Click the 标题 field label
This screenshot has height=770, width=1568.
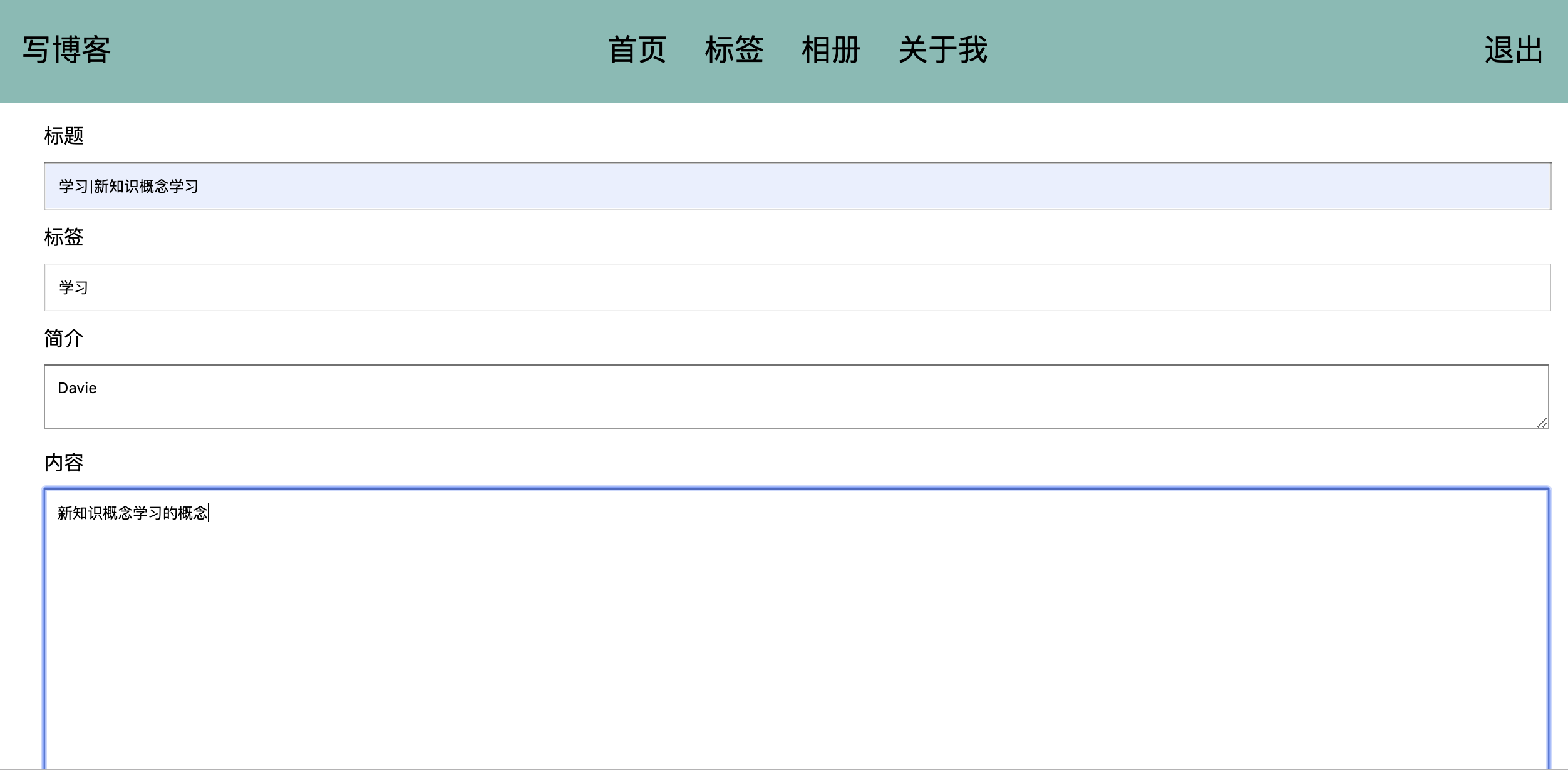pyautogui.click(x=64, y=135)
